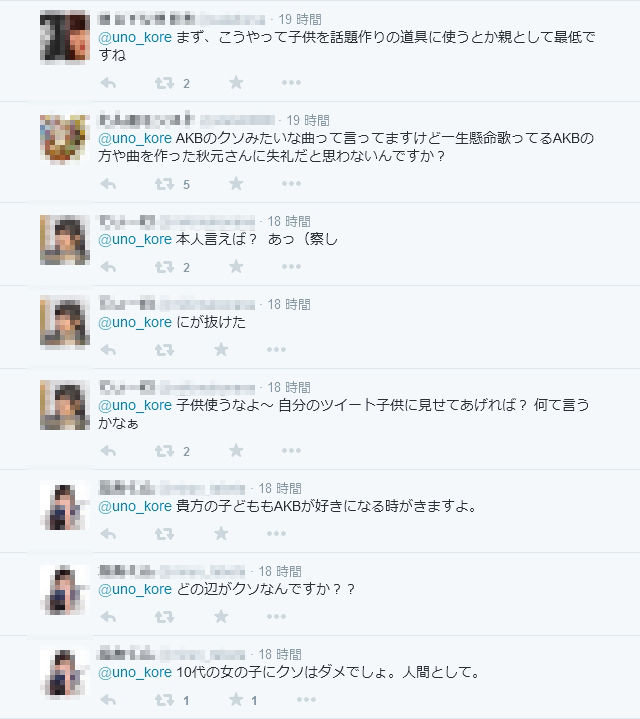Favorite the AKBのクソみたいな曲 tweet
Viewport: 640px width, 719px height.
(236, 183)
